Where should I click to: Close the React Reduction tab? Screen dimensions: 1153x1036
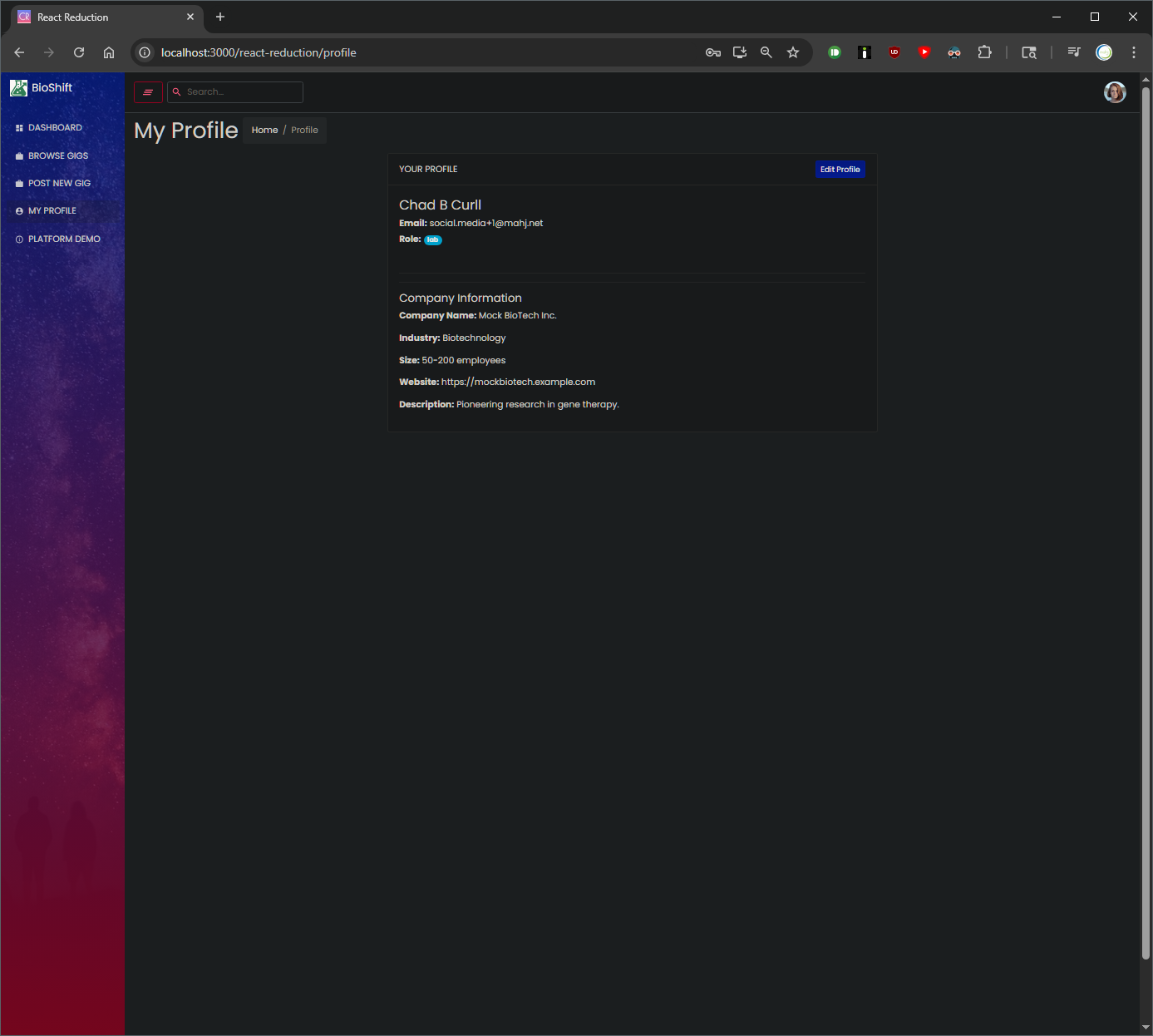[190, 17]
